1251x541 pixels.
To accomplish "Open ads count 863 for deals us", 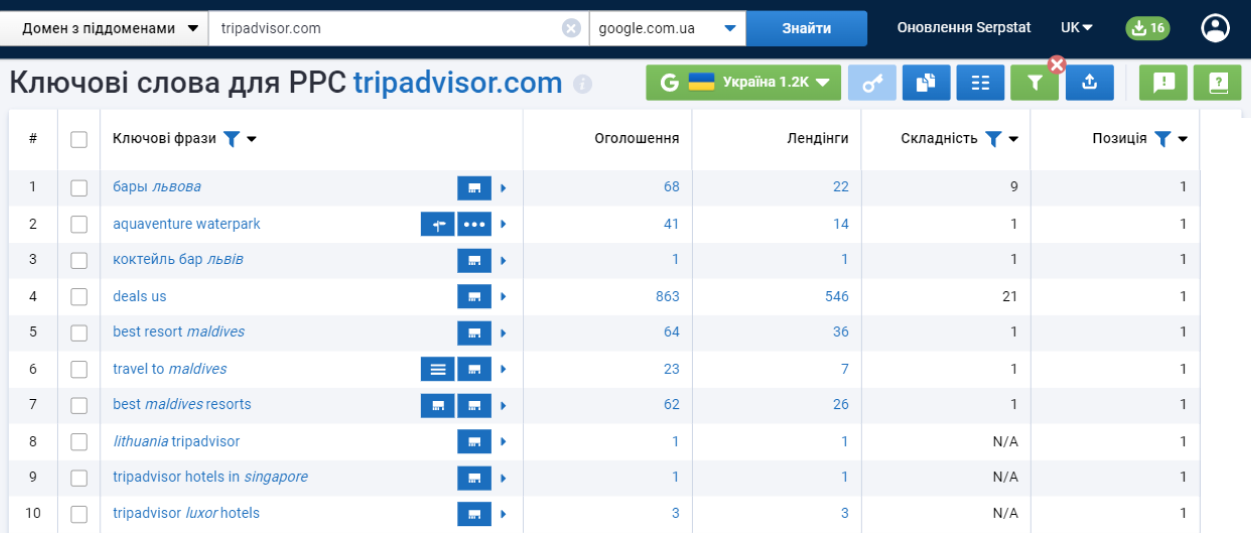I will pyautogui.click(x=667, y=296).
